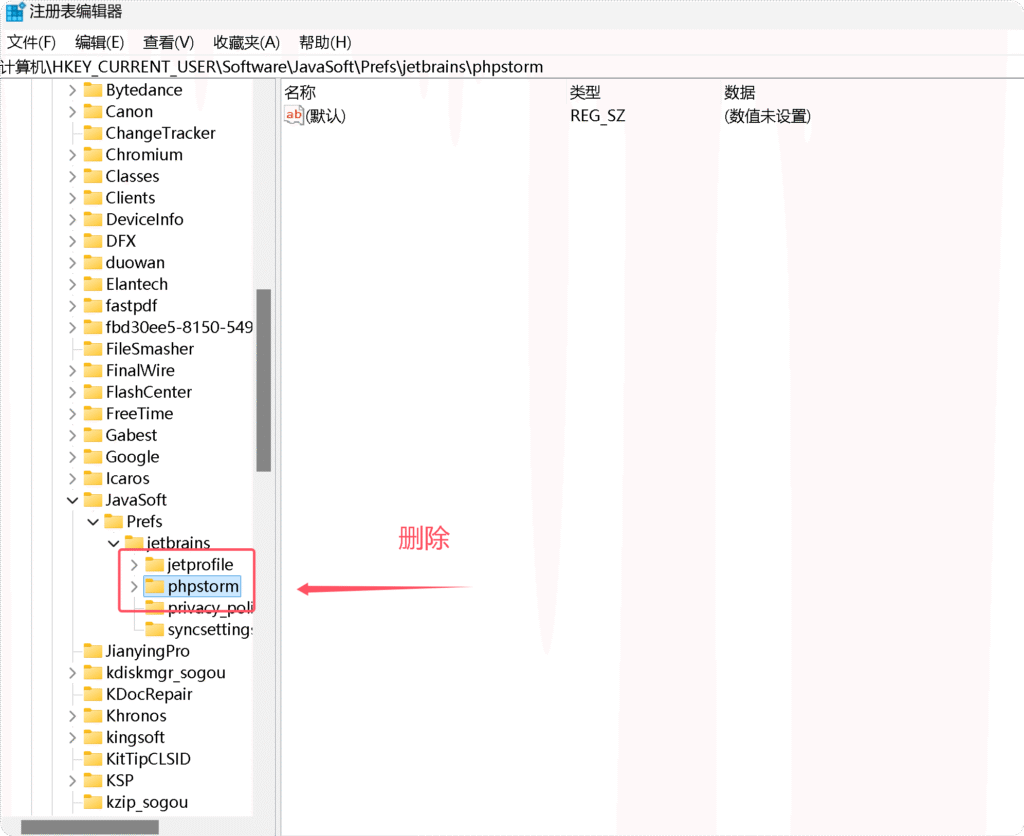This screenshot has height=836, width=1024.
Task: Expand the Classes key
Action: pos(72,176)
